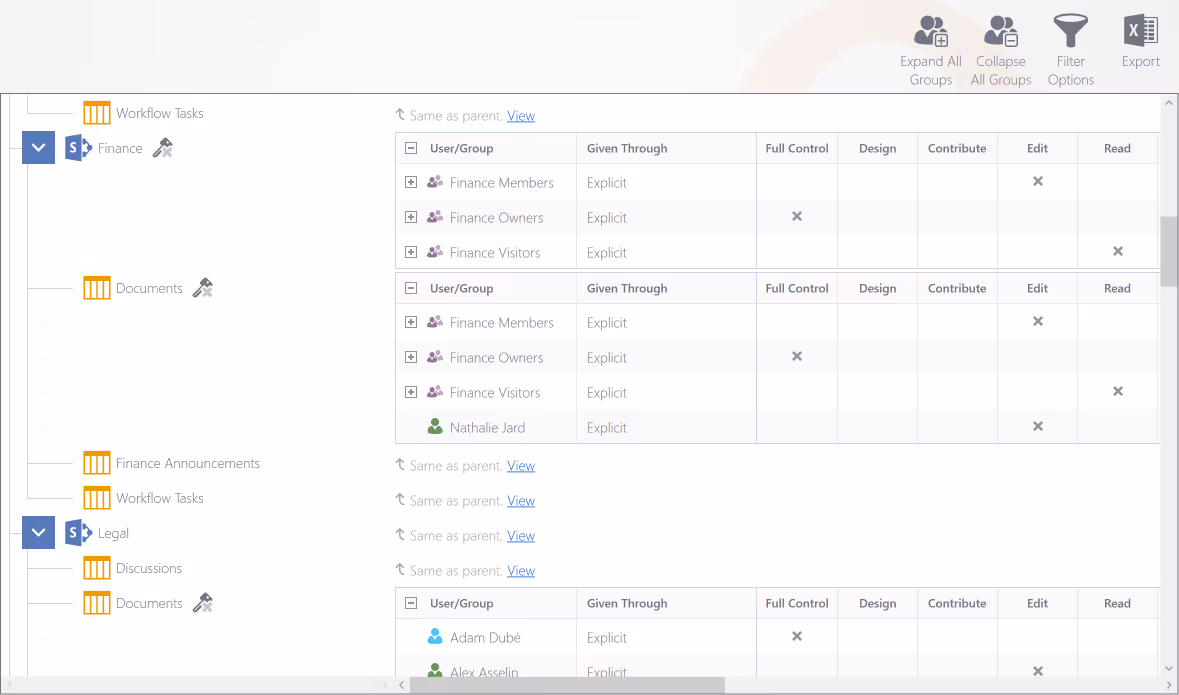Expand Finance Members group in Documents table

tap(411, 322)
